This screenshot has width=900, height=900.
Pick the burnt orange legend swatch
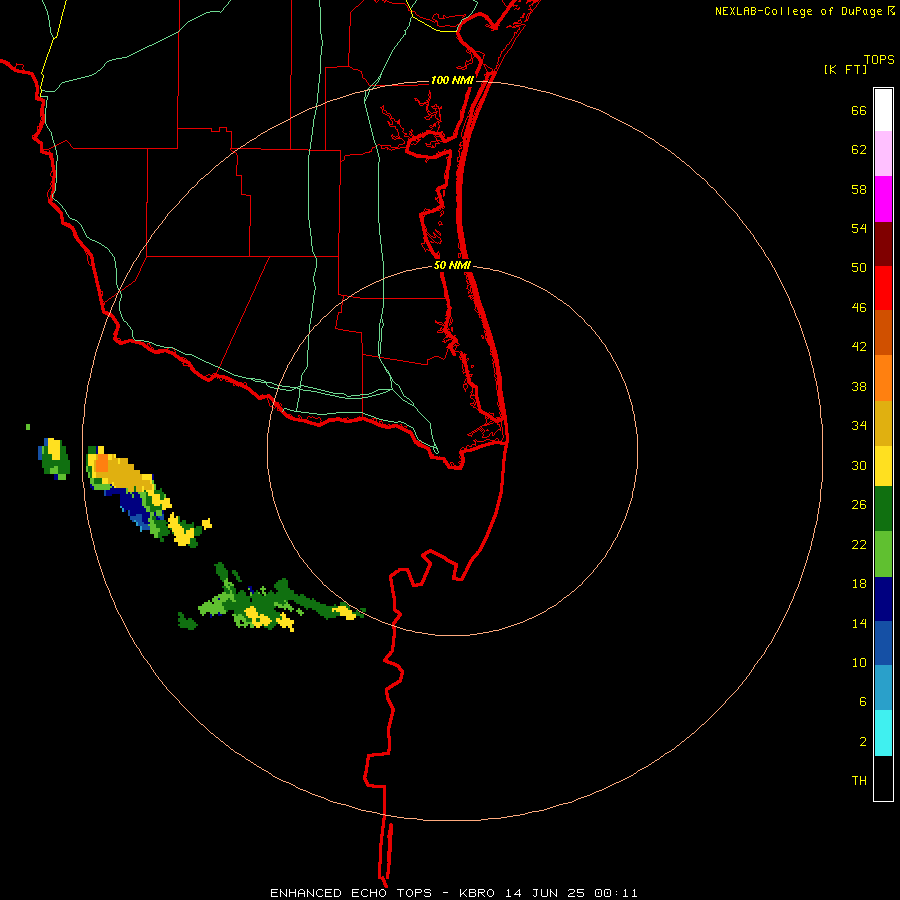[x=883, y=332]
